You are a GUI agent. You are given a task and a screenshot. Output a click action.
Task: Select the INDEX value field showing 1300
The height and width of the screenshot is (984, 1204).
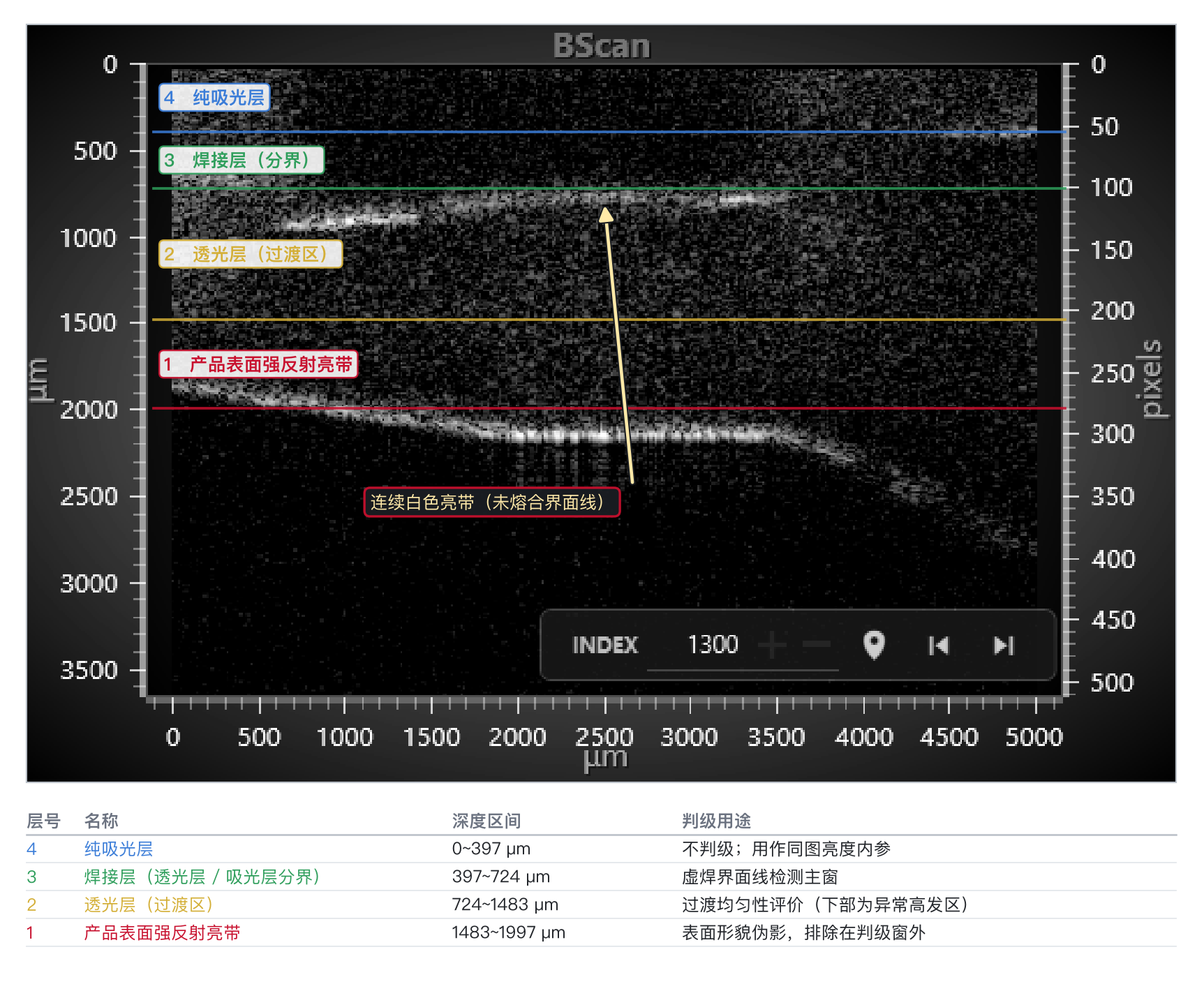click(743, 645)
